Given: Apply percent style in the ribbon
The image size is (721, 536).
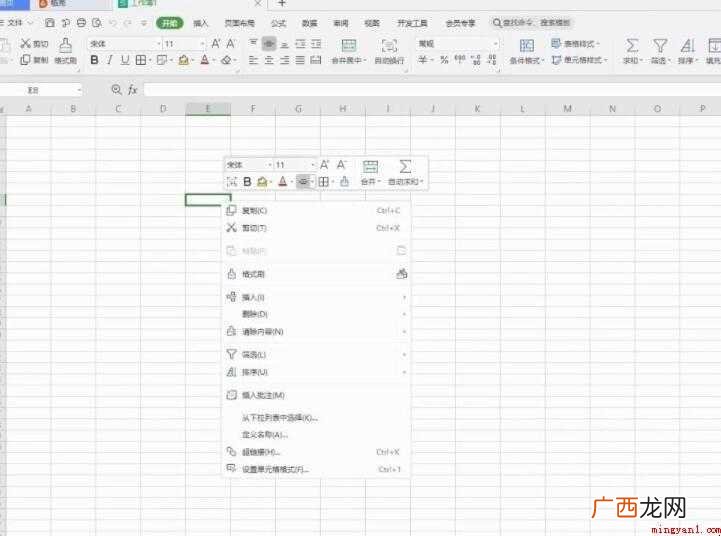Looking at the screenshot, I should tap(444, 60).
